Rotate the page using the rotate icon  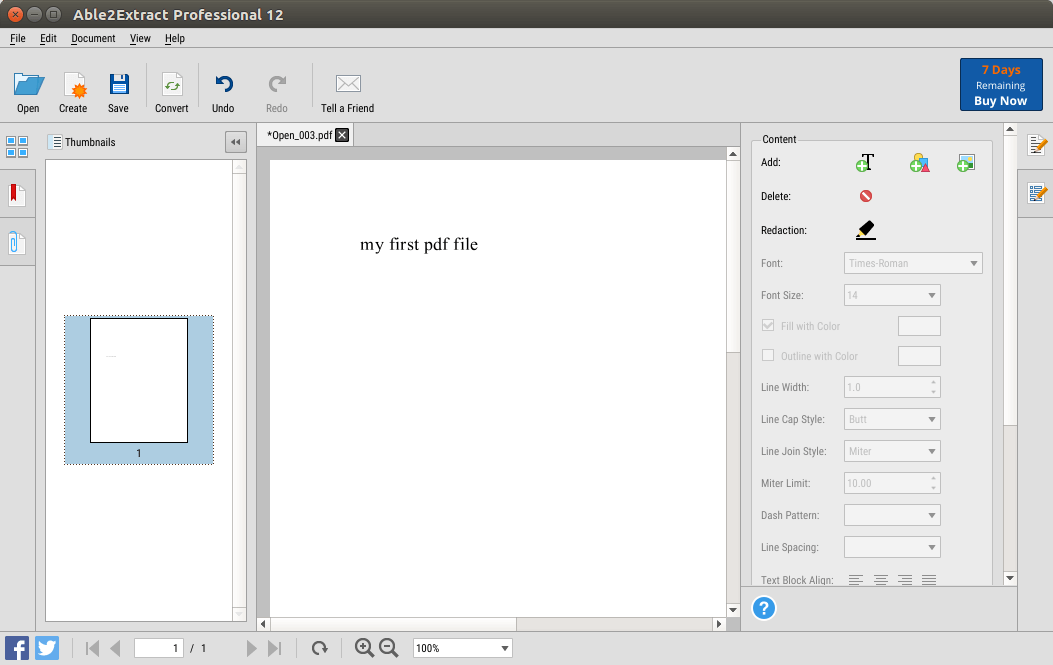320,648
